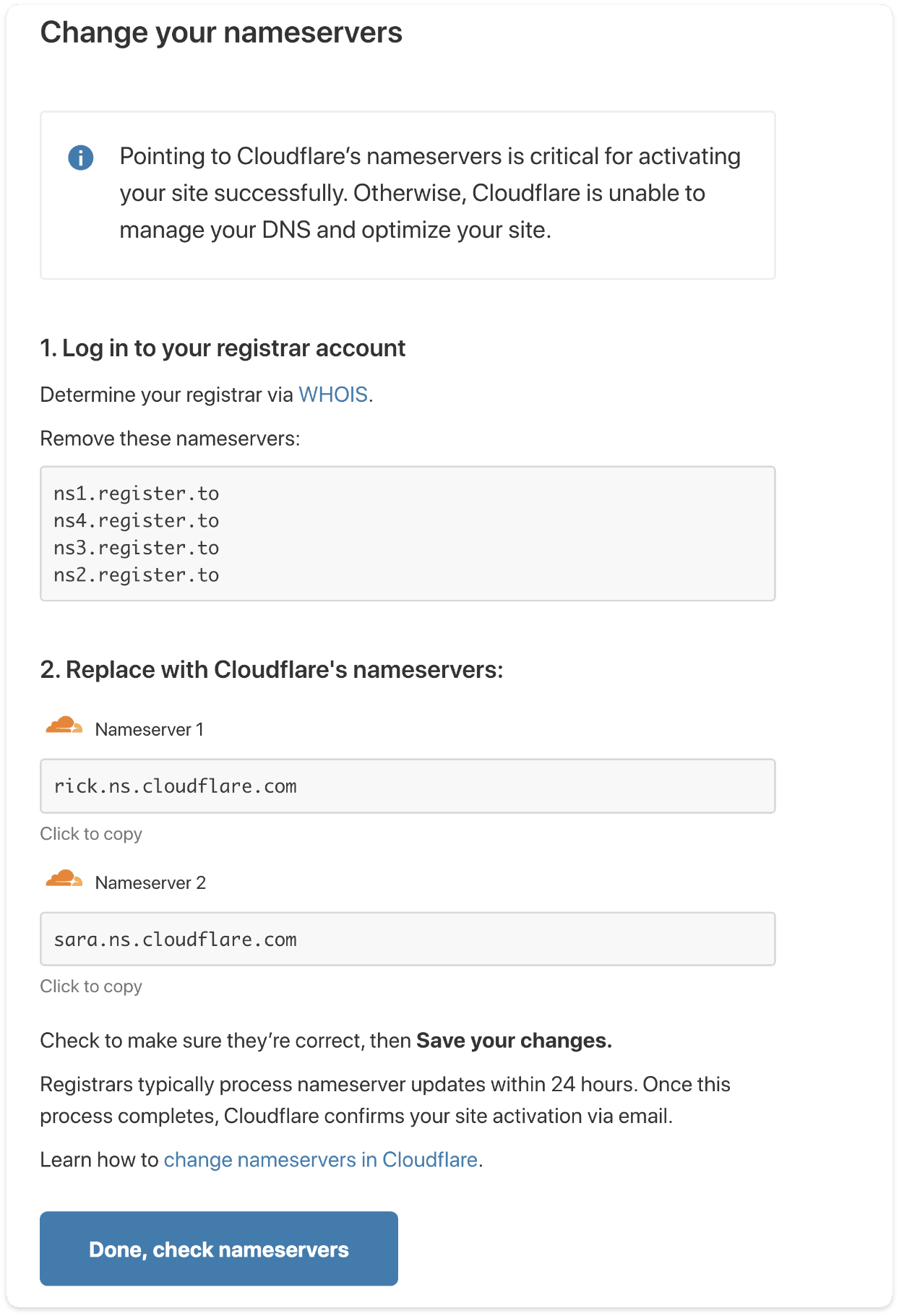Copy rick.ns.cloudflare.com nameserver field
Viewport: 899px width, 1316px height.
click(408, 786)
